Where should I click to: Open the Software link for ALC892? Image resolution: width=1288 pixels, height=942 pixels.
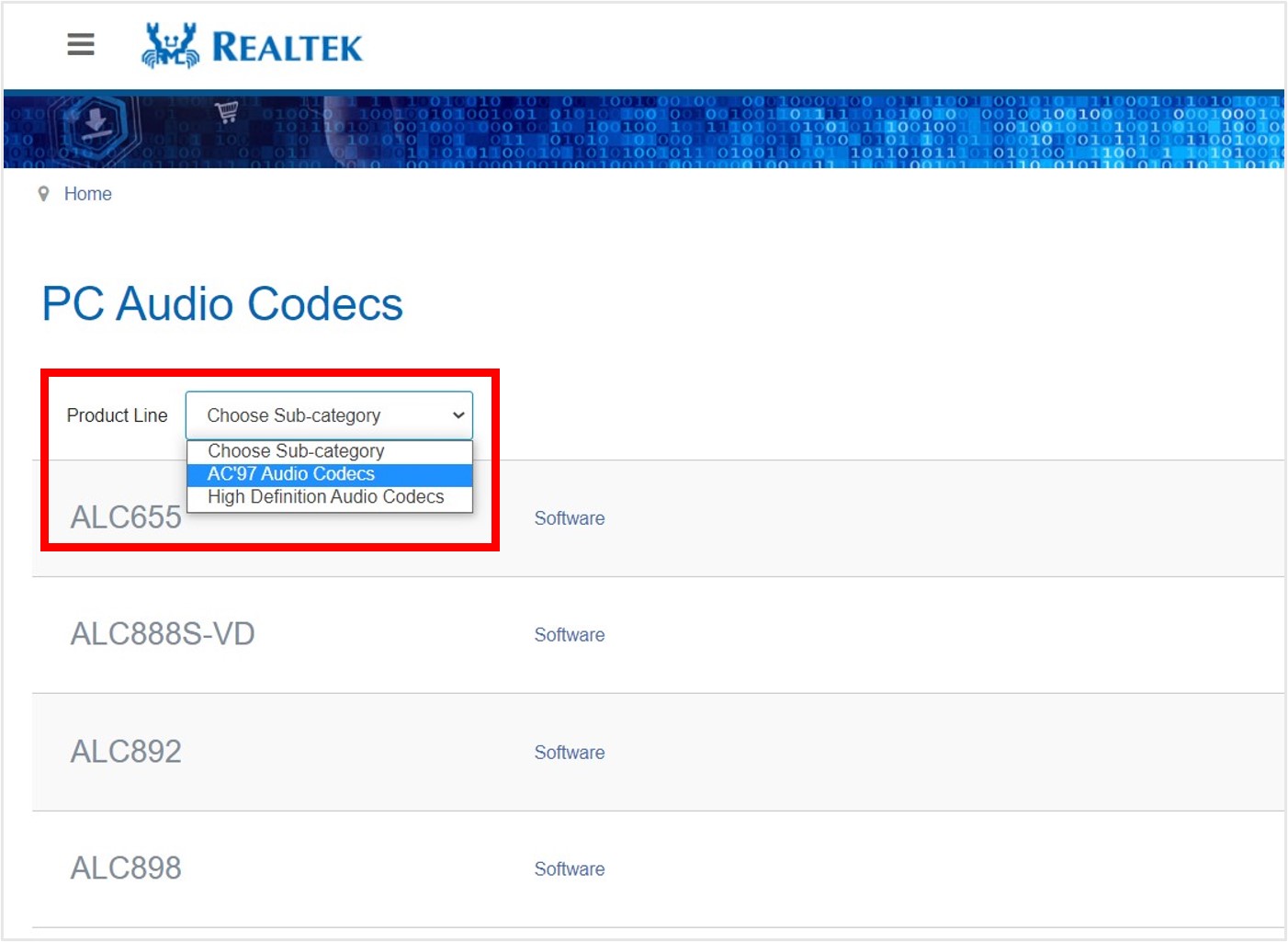point(570,753)
